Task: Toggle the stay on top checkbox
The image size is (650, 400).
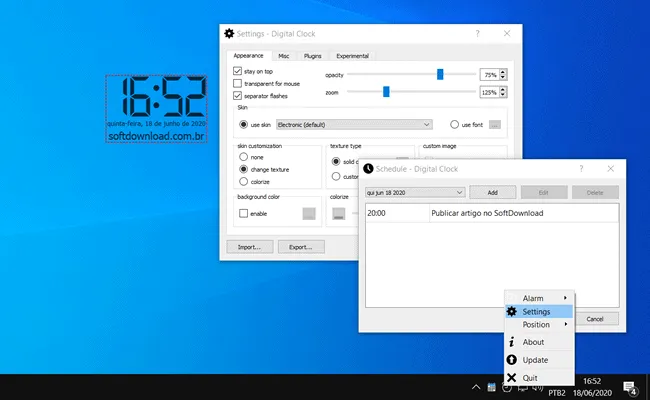Action: coord(237,71)
